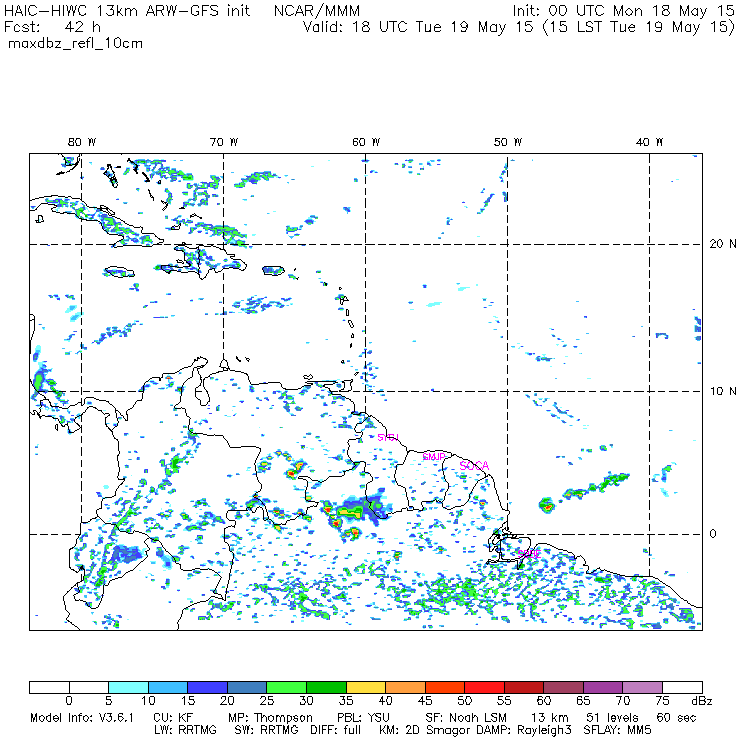
Task: Click the yellow 35-40 dBZ legend swatch
Action: point(366,687)
